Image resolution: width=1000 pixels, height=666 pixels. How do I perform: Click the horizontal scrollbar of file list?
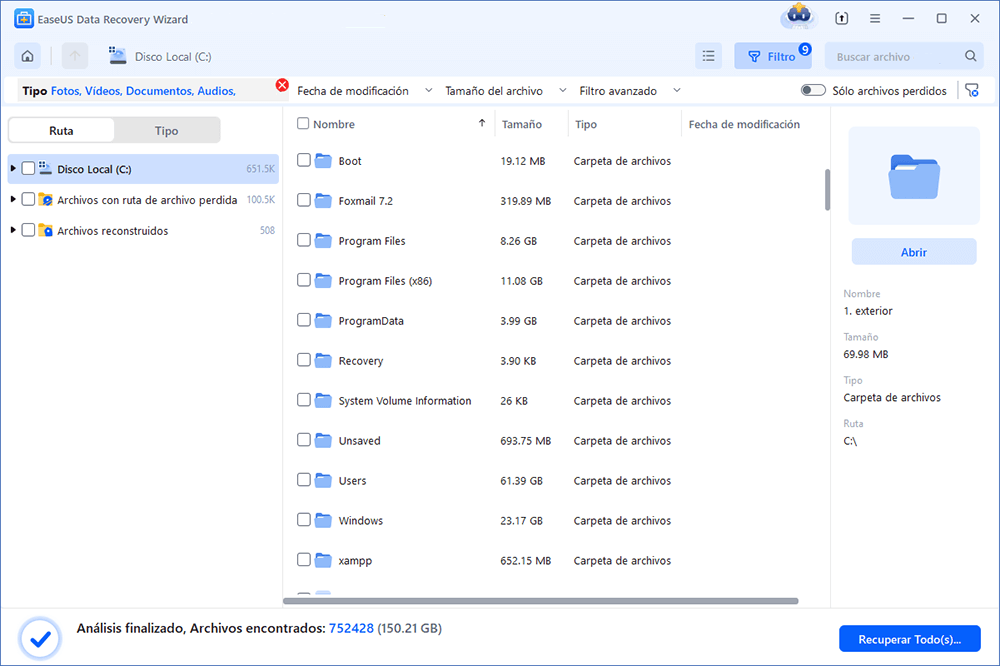click(541, 601)
